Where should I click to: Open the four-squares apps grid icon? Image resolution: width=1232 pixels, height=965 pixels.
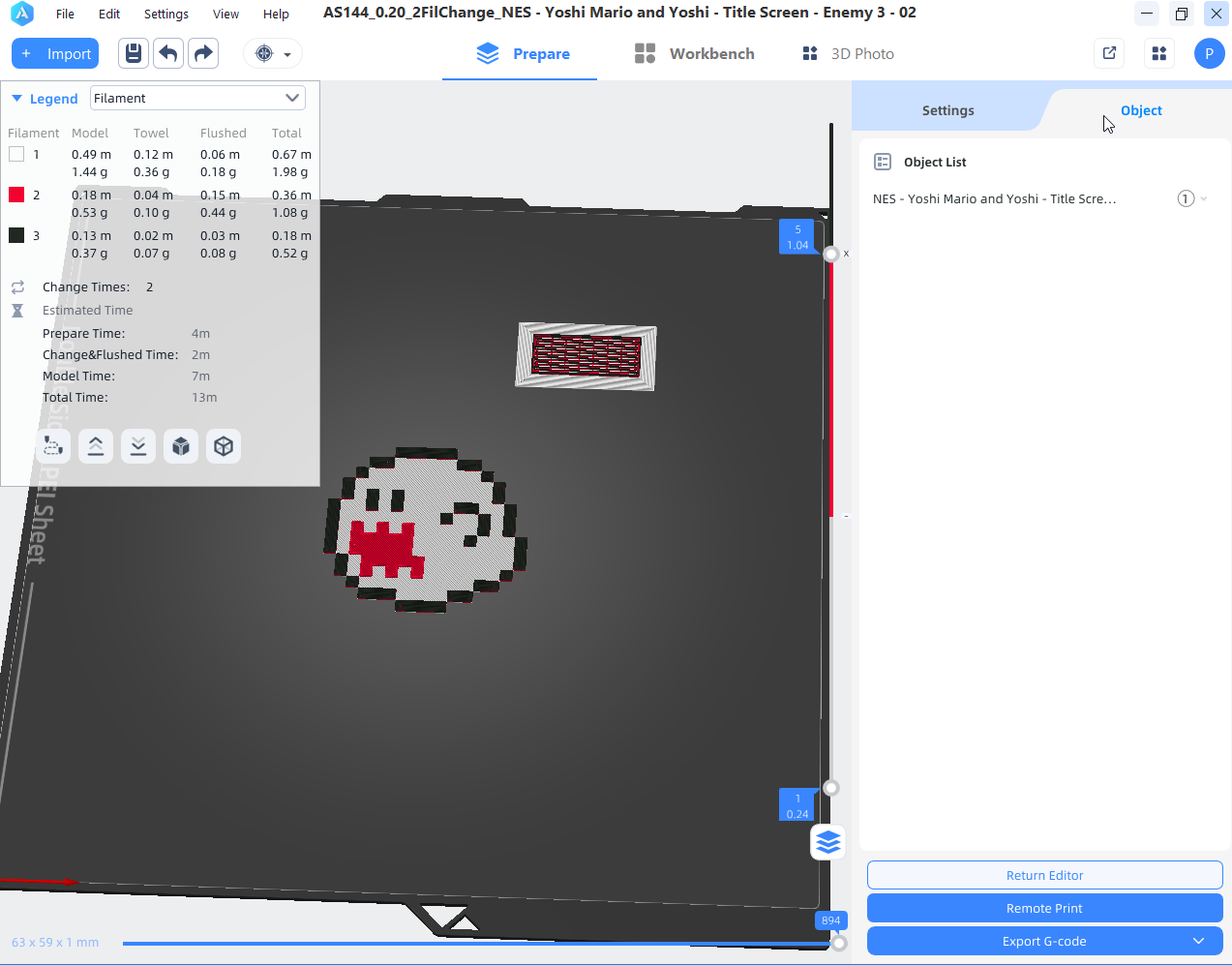tap(1159, 53)
